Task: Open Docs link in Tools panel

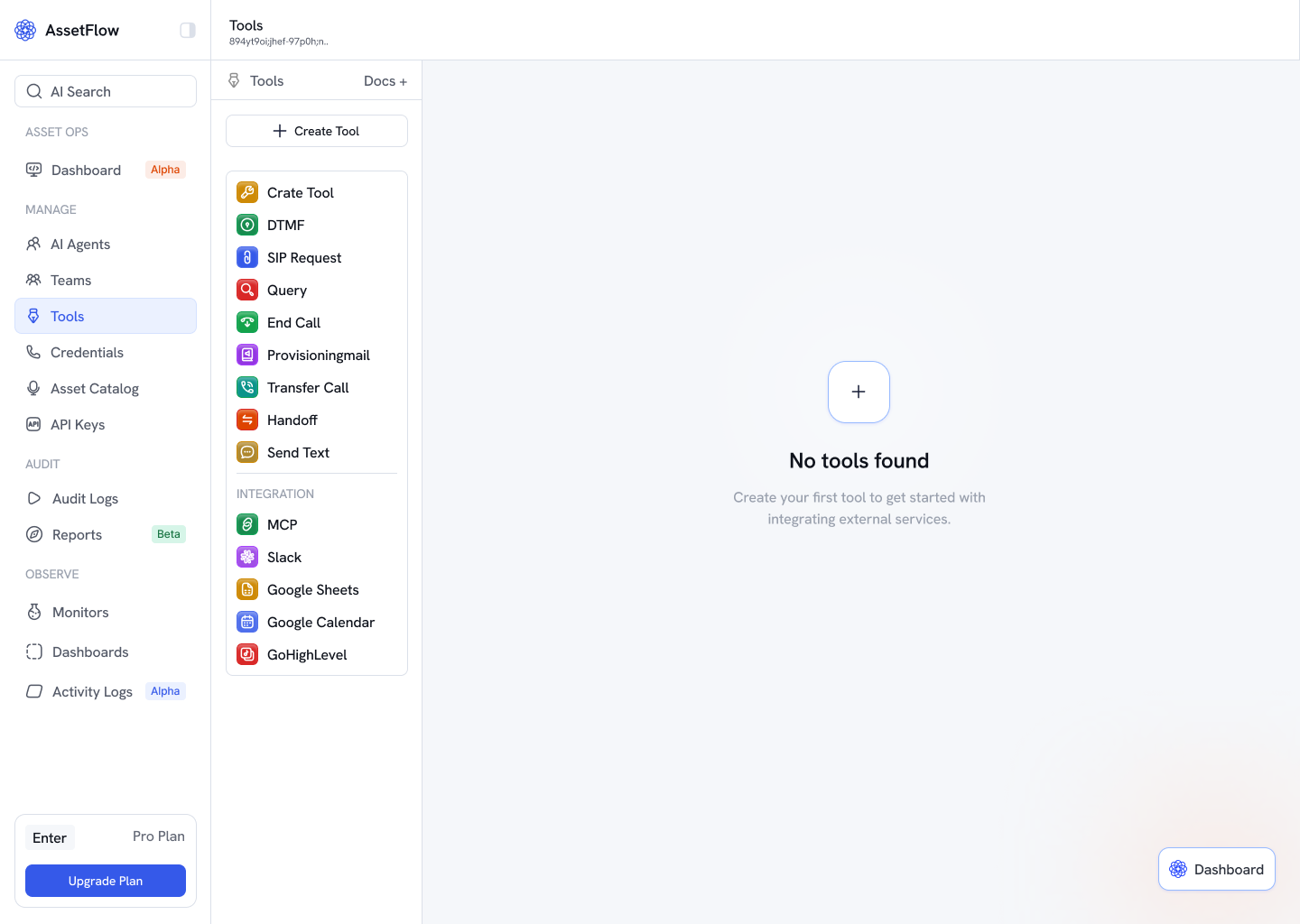Action: (385, 81)
